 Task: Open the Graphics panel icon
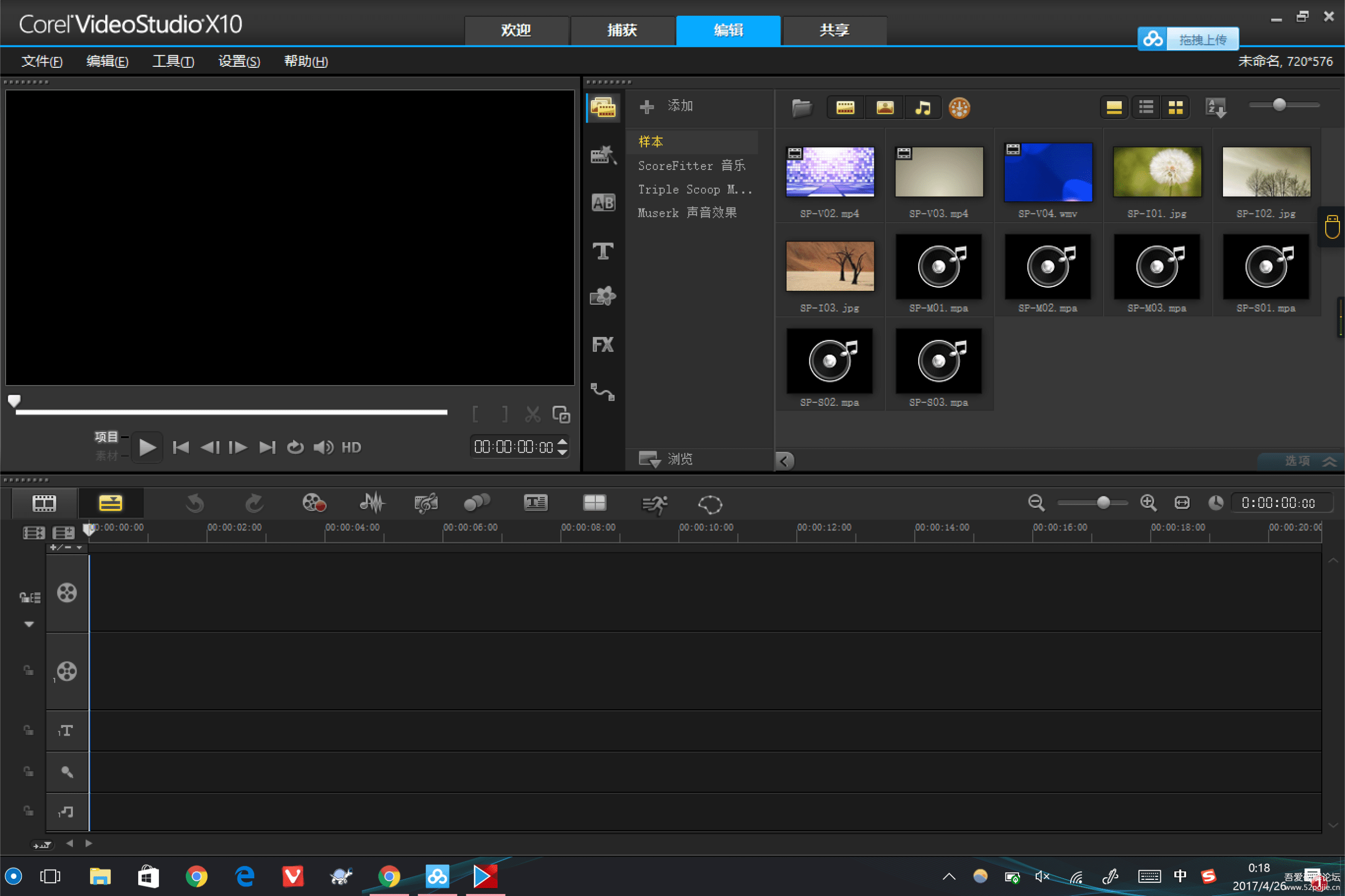603,296
